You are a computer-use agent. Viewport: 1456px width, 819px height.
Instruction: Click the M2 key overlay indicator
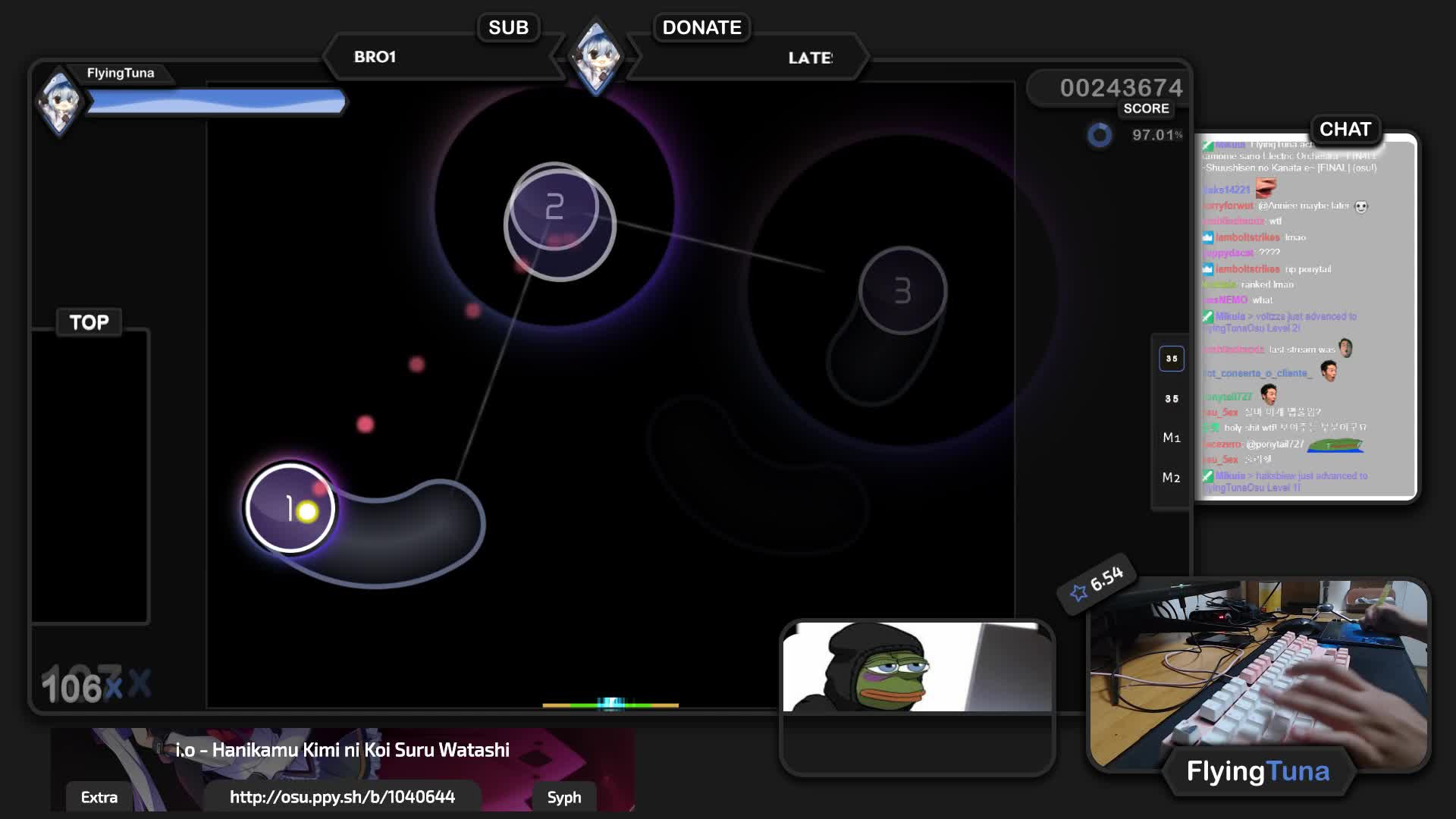[1172, 478]
